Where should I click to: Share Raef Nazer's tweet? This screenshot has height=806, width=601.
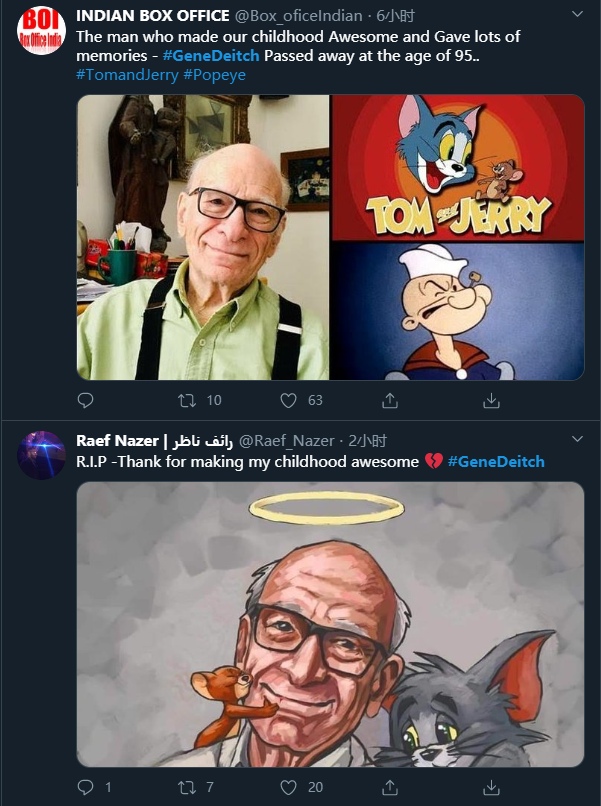tap(390, 787)
